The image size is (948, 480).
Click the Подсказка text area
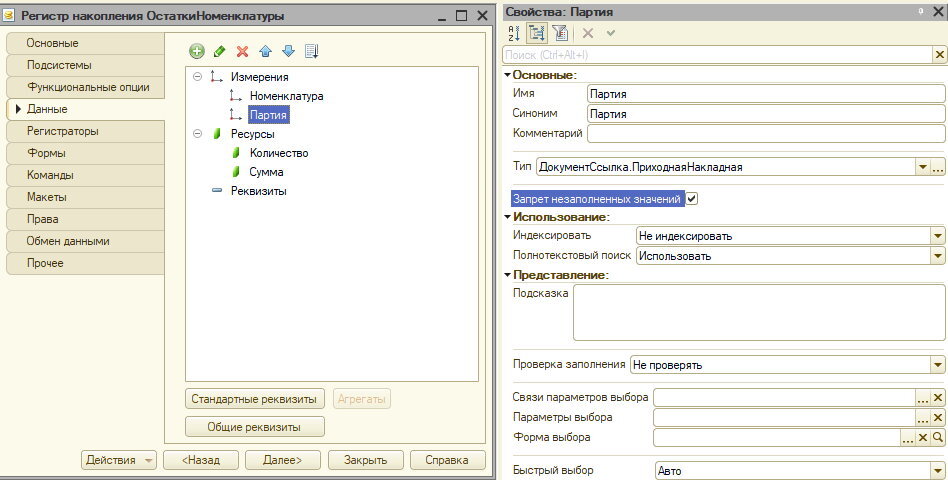tap(759, 313)
